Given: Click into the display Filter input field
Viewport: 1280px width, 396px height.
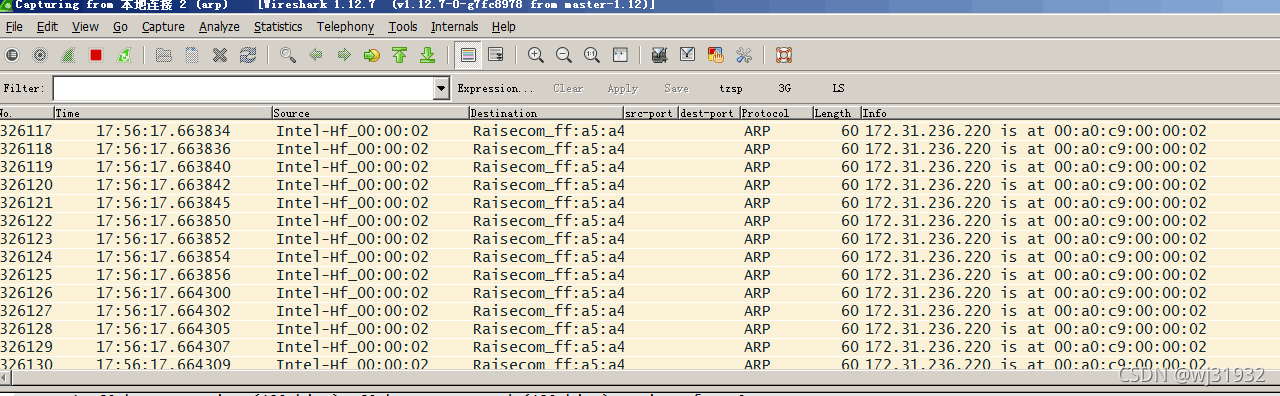Looking at the screenshot, I should tap(244, 88).
